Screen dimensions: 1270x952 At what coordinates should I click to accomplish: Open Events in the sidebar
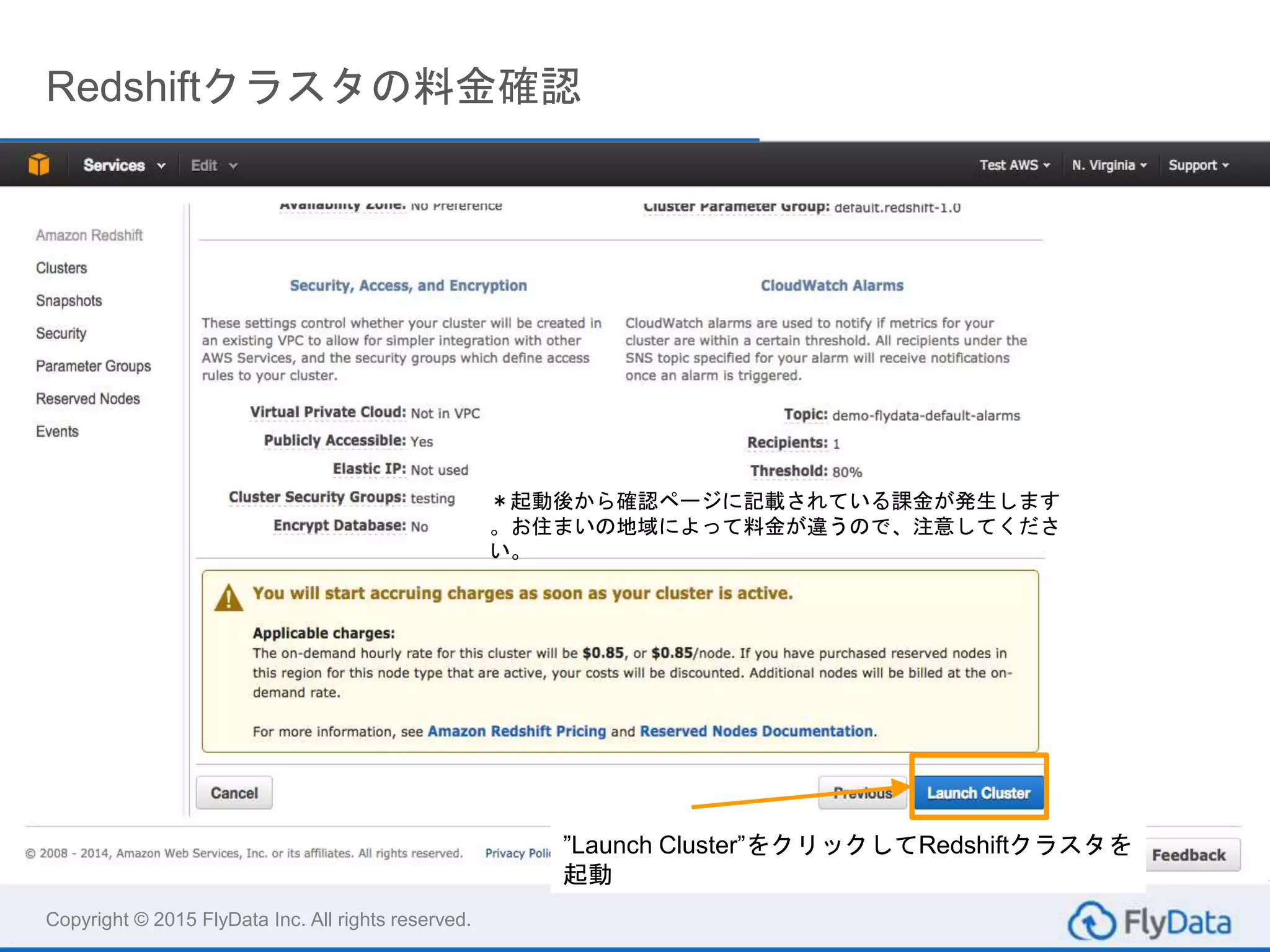[57, 432]
